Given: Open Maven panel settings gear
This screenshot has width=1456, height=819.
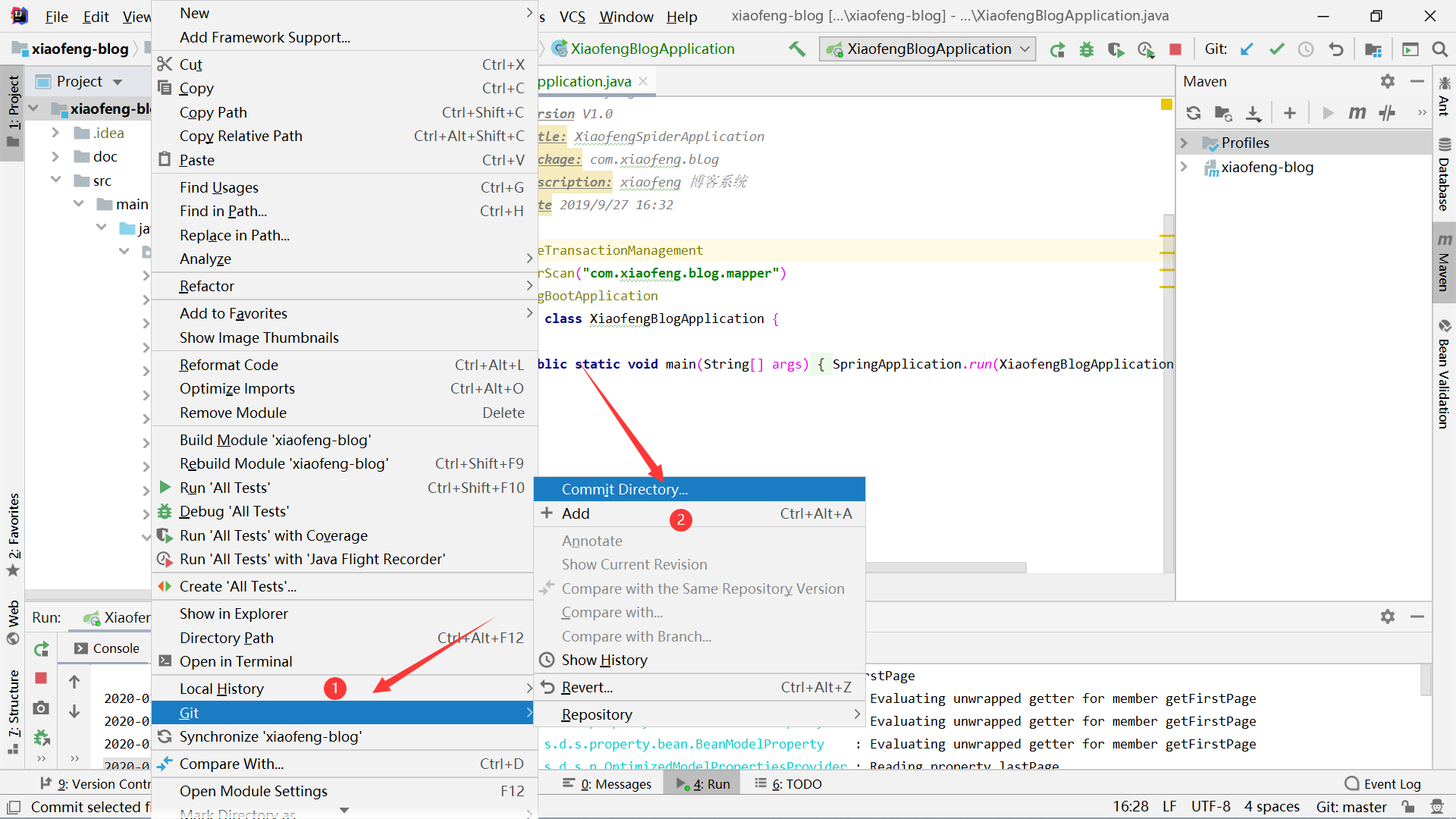Looking at the screenshot, I should [x=1387, y=81].
